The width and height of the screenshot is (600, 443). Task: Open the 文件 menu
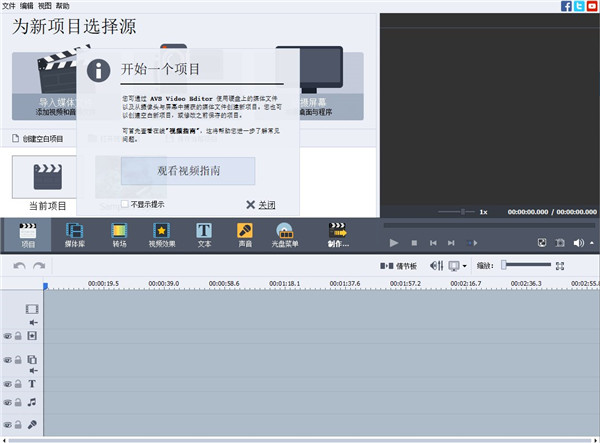pos(9,6)
